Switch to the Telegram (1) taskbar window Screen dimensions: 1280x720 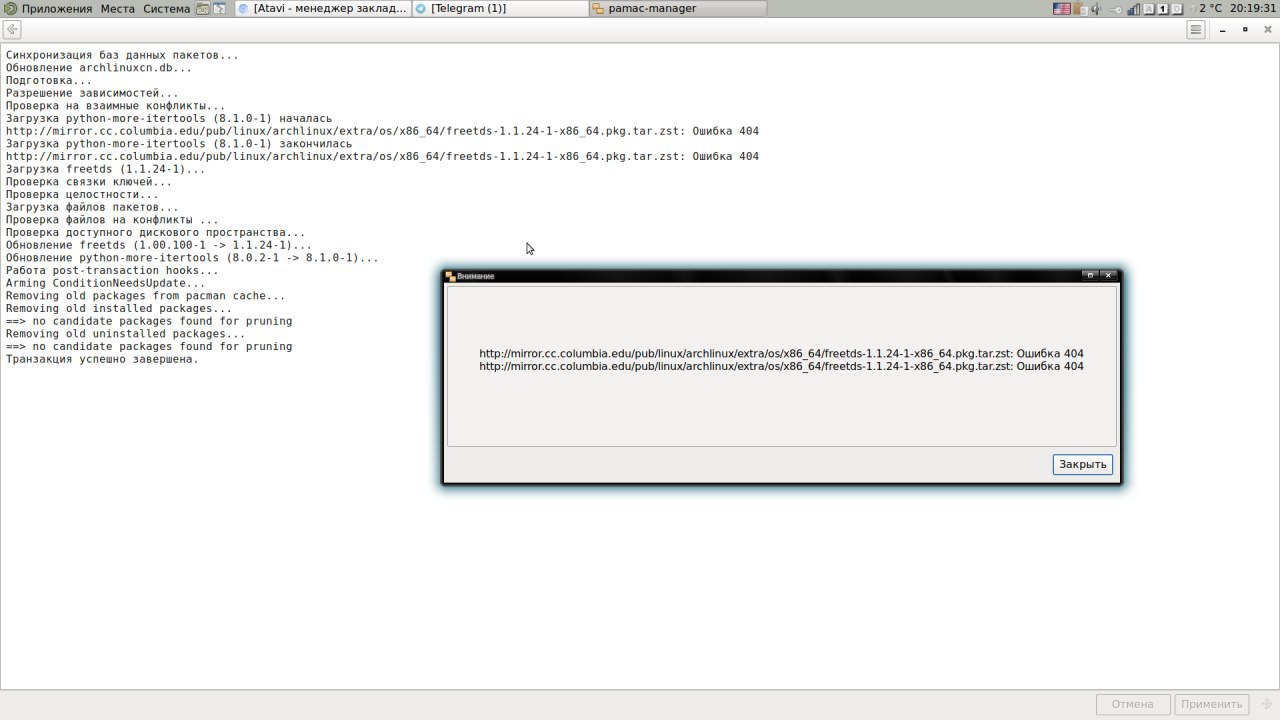click(500, 8)
